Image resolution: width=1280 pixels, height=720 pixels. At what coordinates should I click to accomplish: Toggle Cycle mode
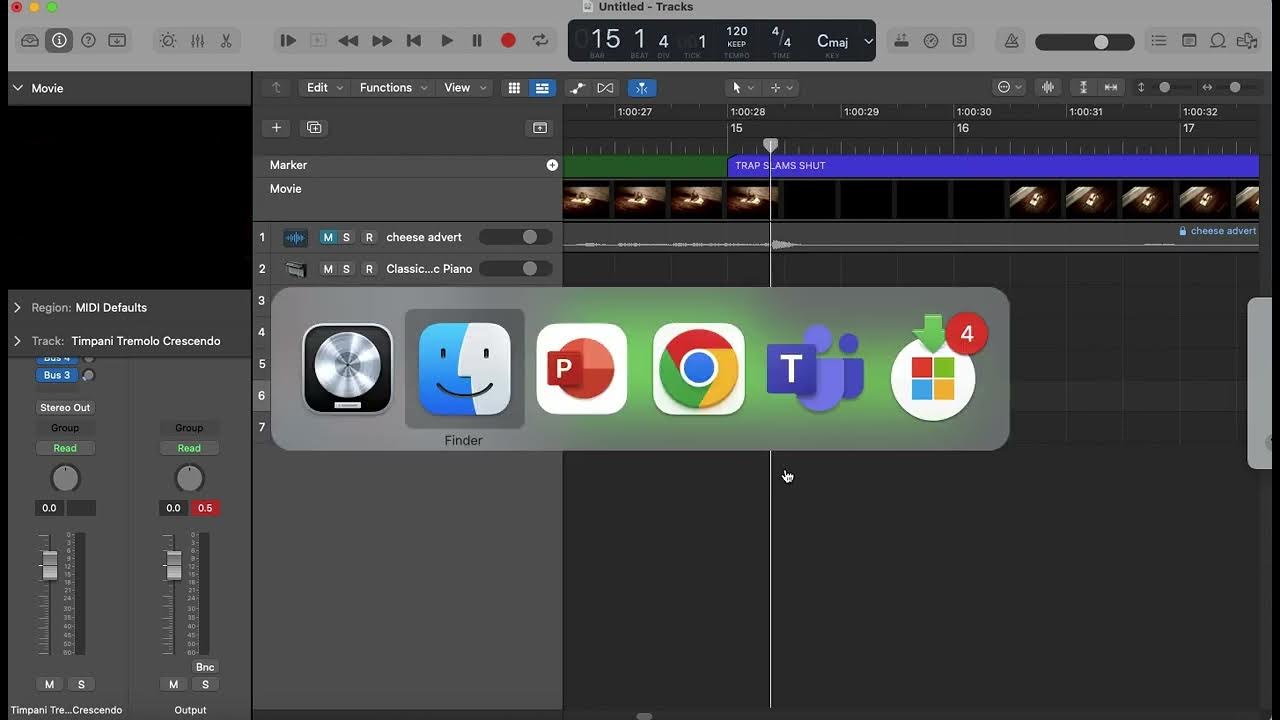click(540, 41)
